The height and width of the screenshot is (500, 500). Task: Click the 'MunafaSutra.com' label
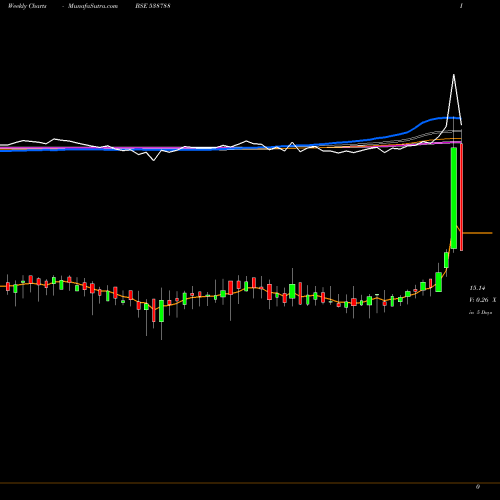click(93, 6)
